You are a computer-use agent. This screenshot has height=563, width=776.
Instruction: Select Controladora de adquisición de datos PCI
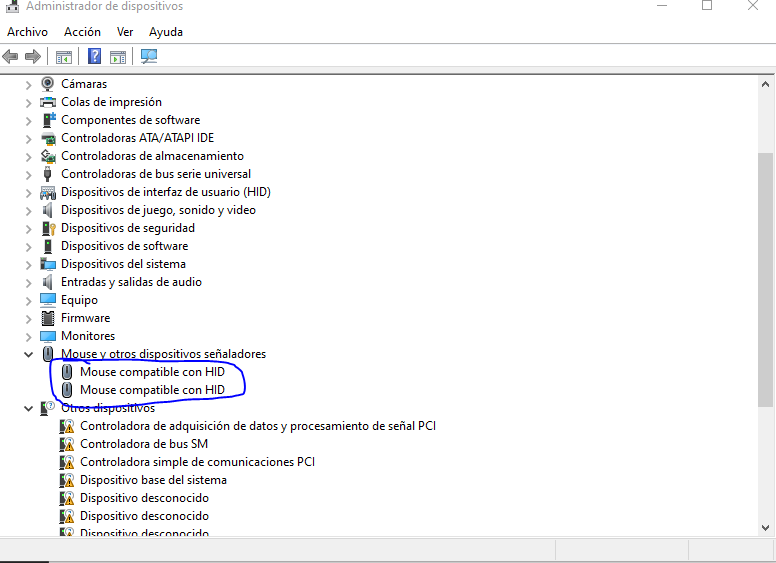(258, 426)
